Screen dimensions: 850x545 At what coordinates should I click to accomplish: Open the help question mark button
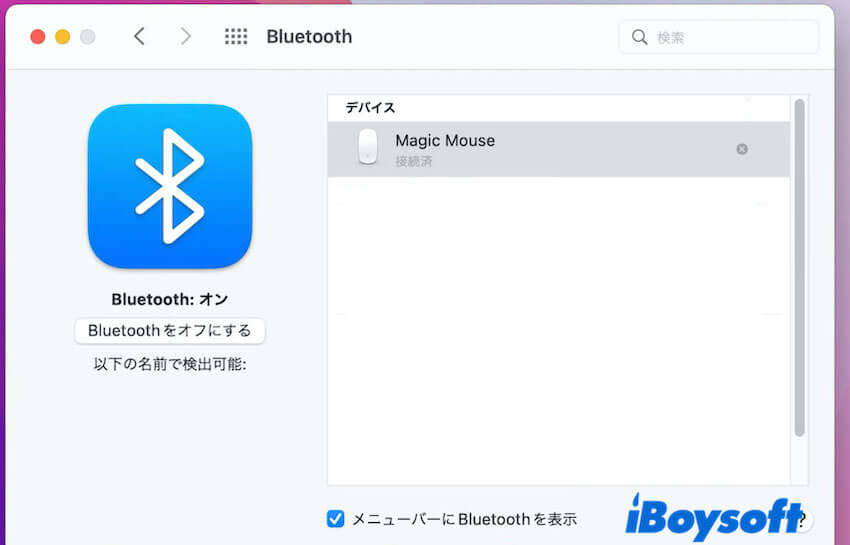coord(803,519)
